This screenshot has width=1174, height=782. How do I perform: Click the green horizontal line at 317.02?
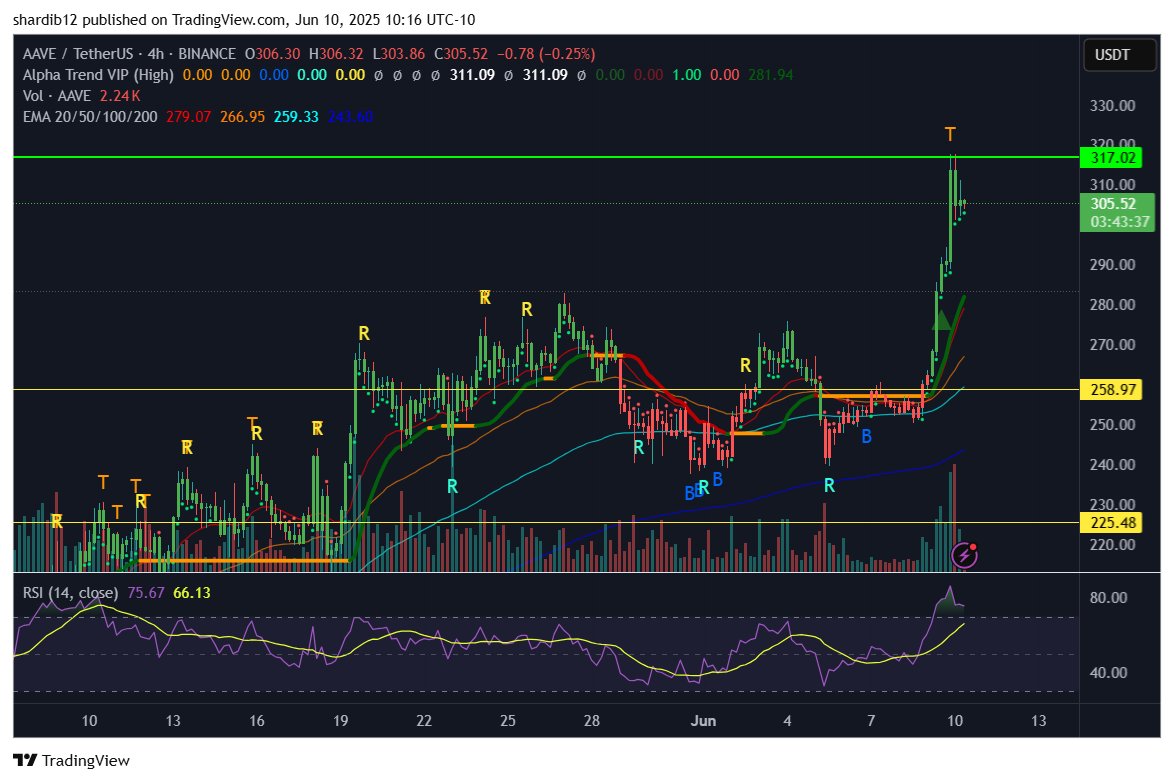click(x=547, y=157)
